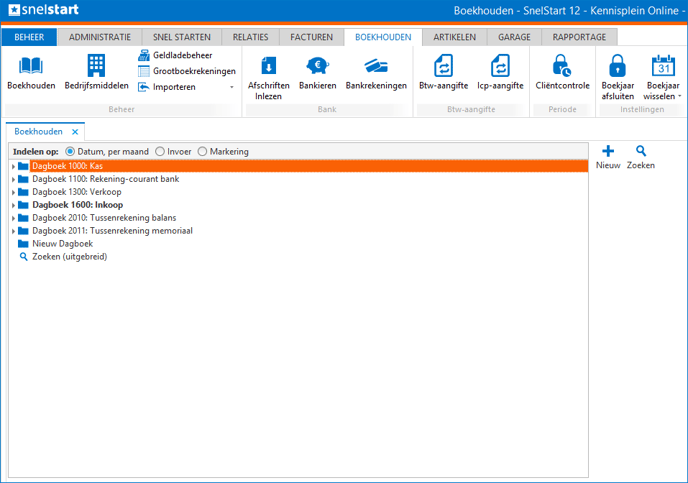Expand Dagboek 1600: Inkoop tree node

13,205
